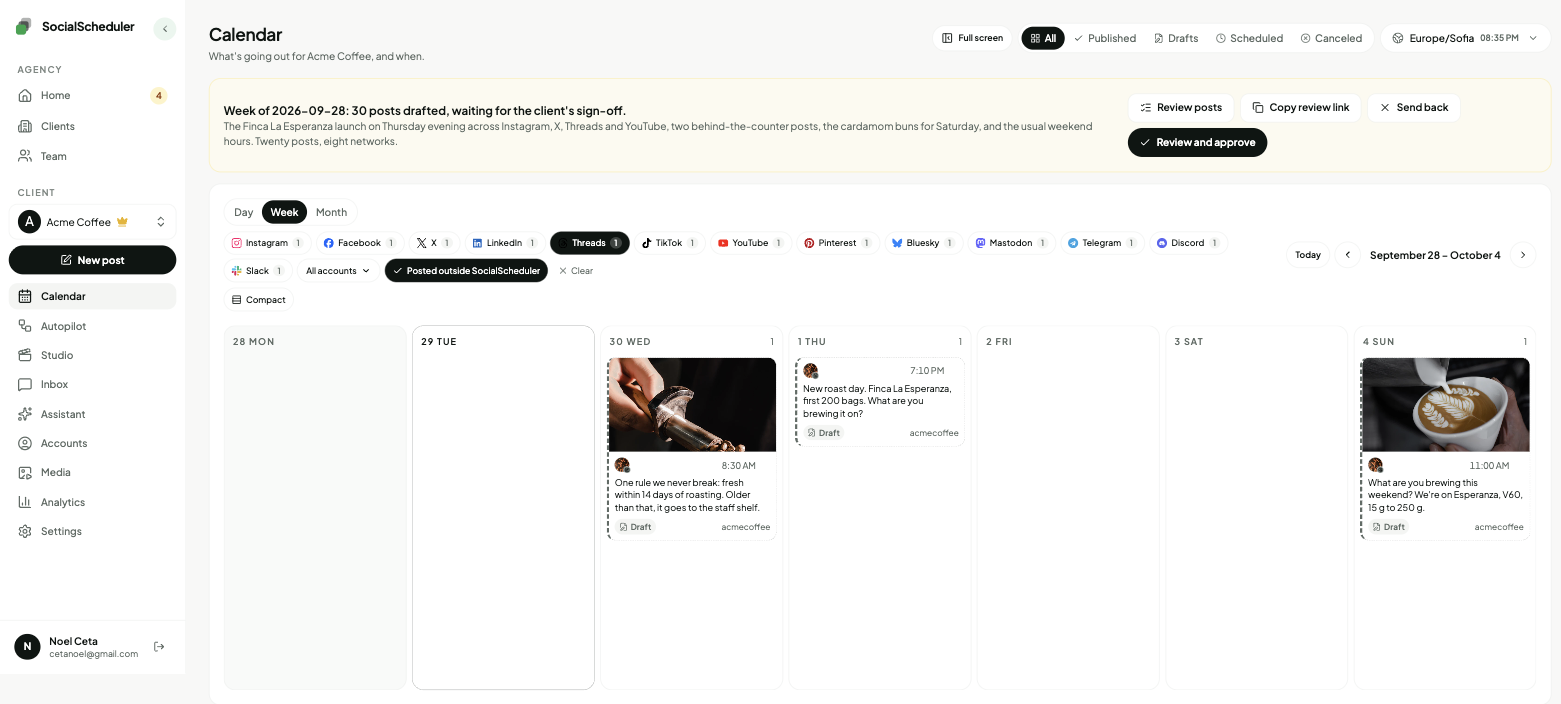The image size is (1561, 704).
Task: Open the latte art image on Sunday post
Action: click(1445, 405)
